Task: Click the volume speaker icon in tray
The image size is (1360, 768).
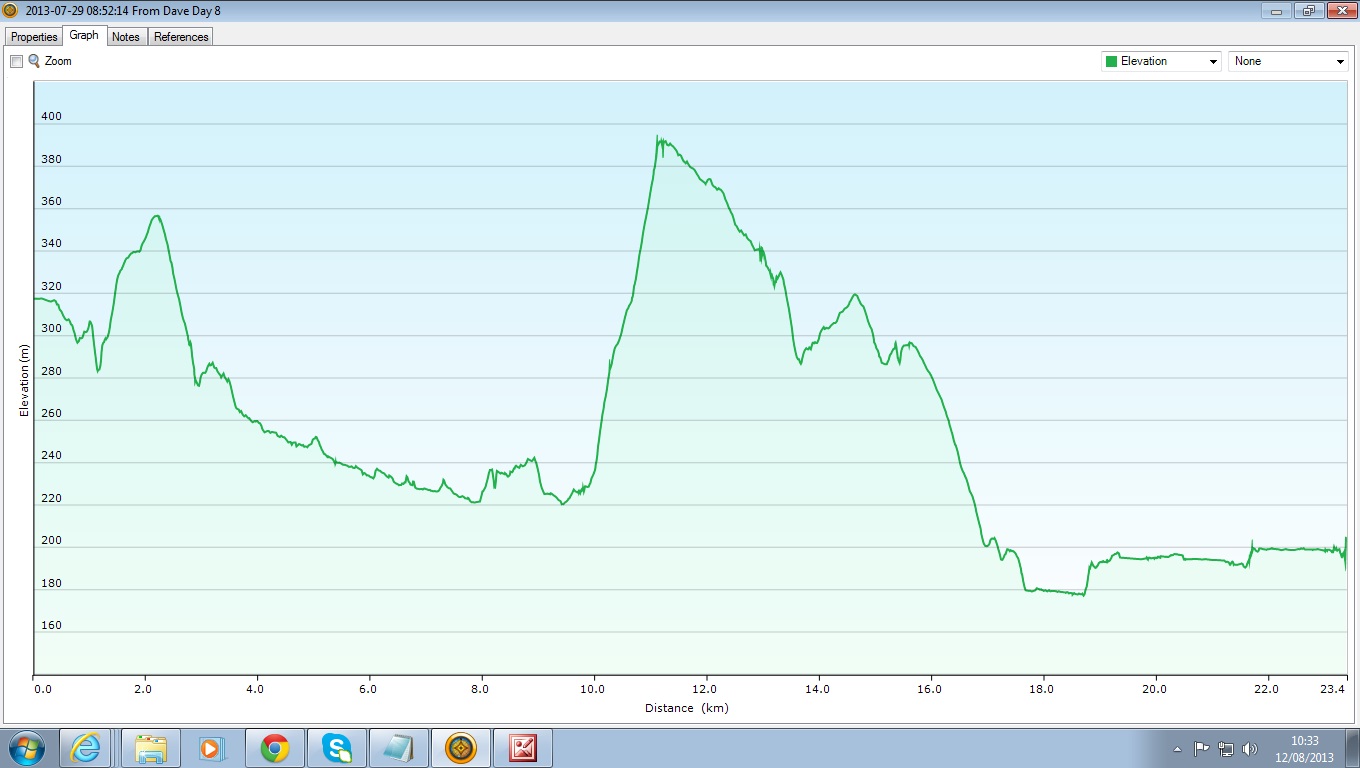Action: [1250, 748]
